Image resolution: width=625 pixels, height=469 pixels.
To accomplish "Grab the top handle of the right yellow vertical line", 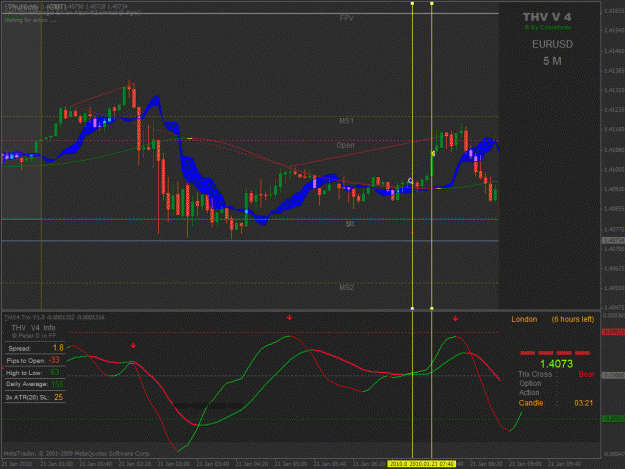I will tap(432, 4).
